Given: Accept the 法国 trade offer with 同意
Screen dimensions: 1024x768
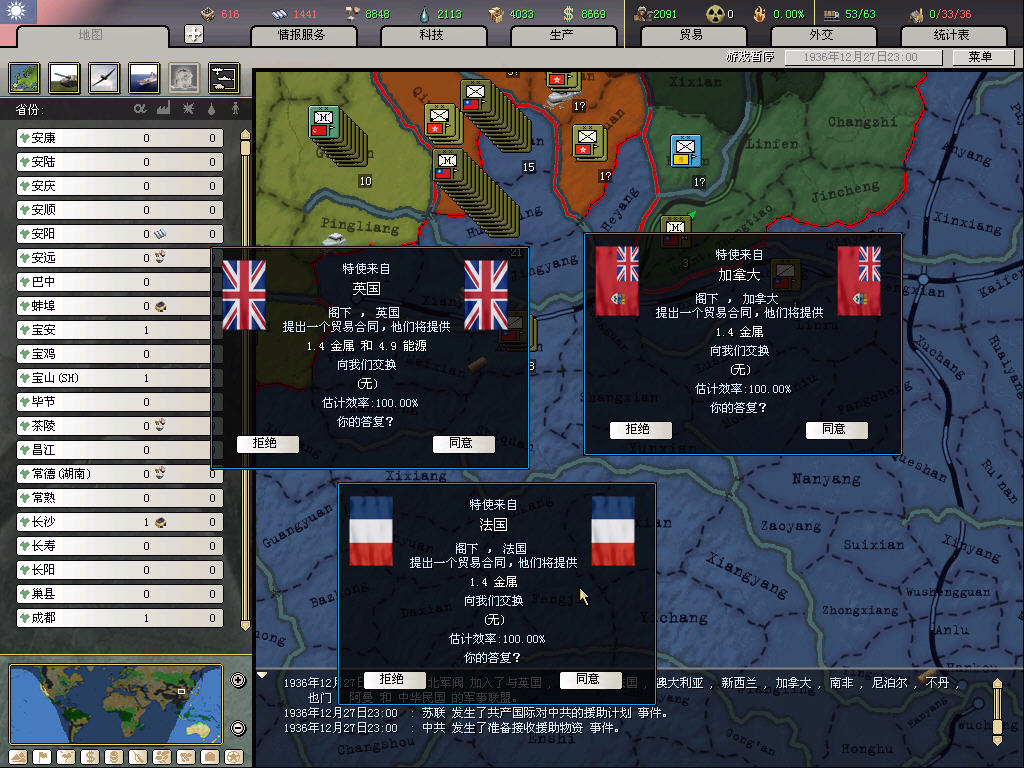Looking at the screenshot, I should click(591, 679).
